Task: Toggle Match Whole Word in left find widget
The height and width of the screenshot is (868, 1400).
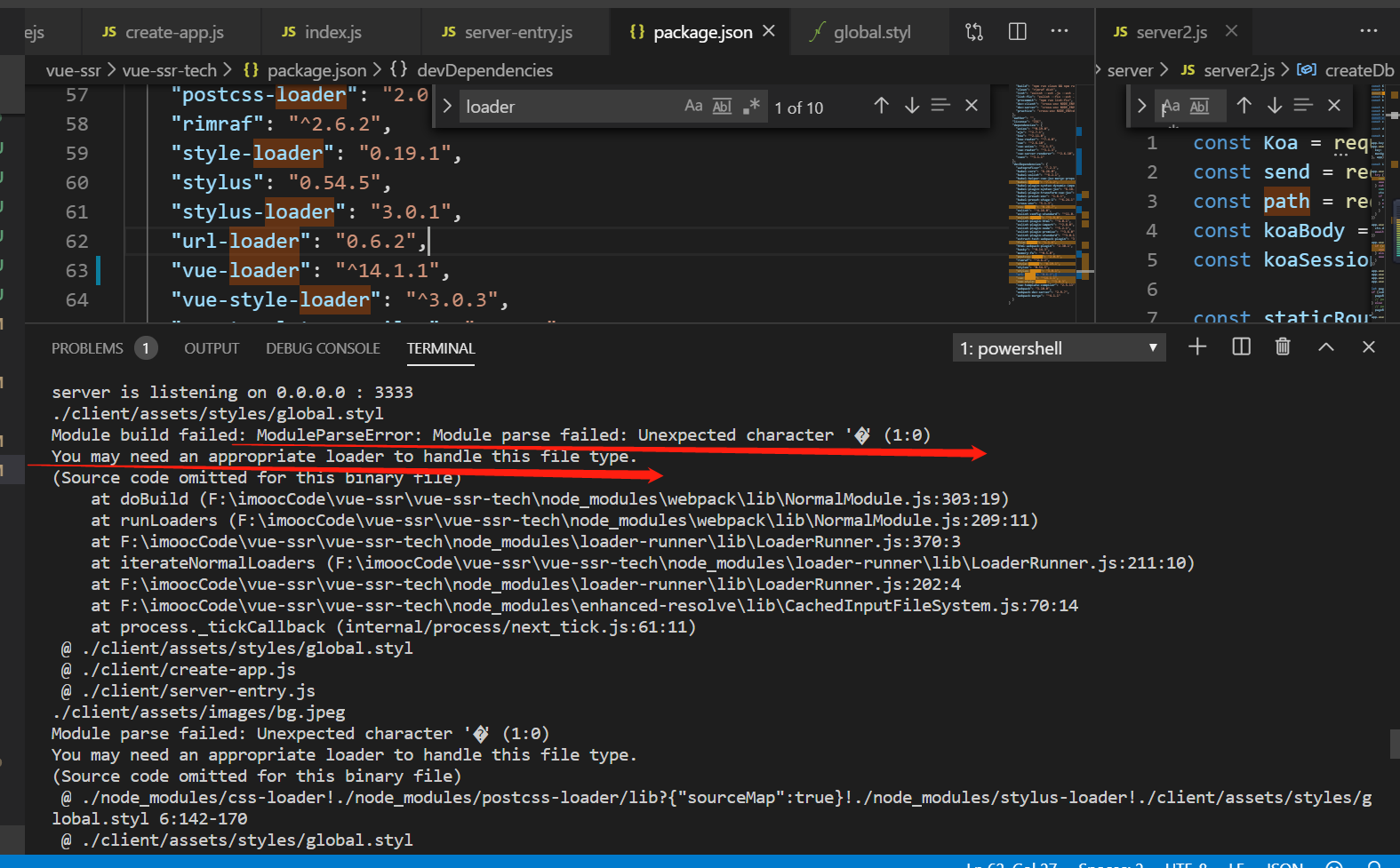Action: pyautogui.click(x=722, y=107)
